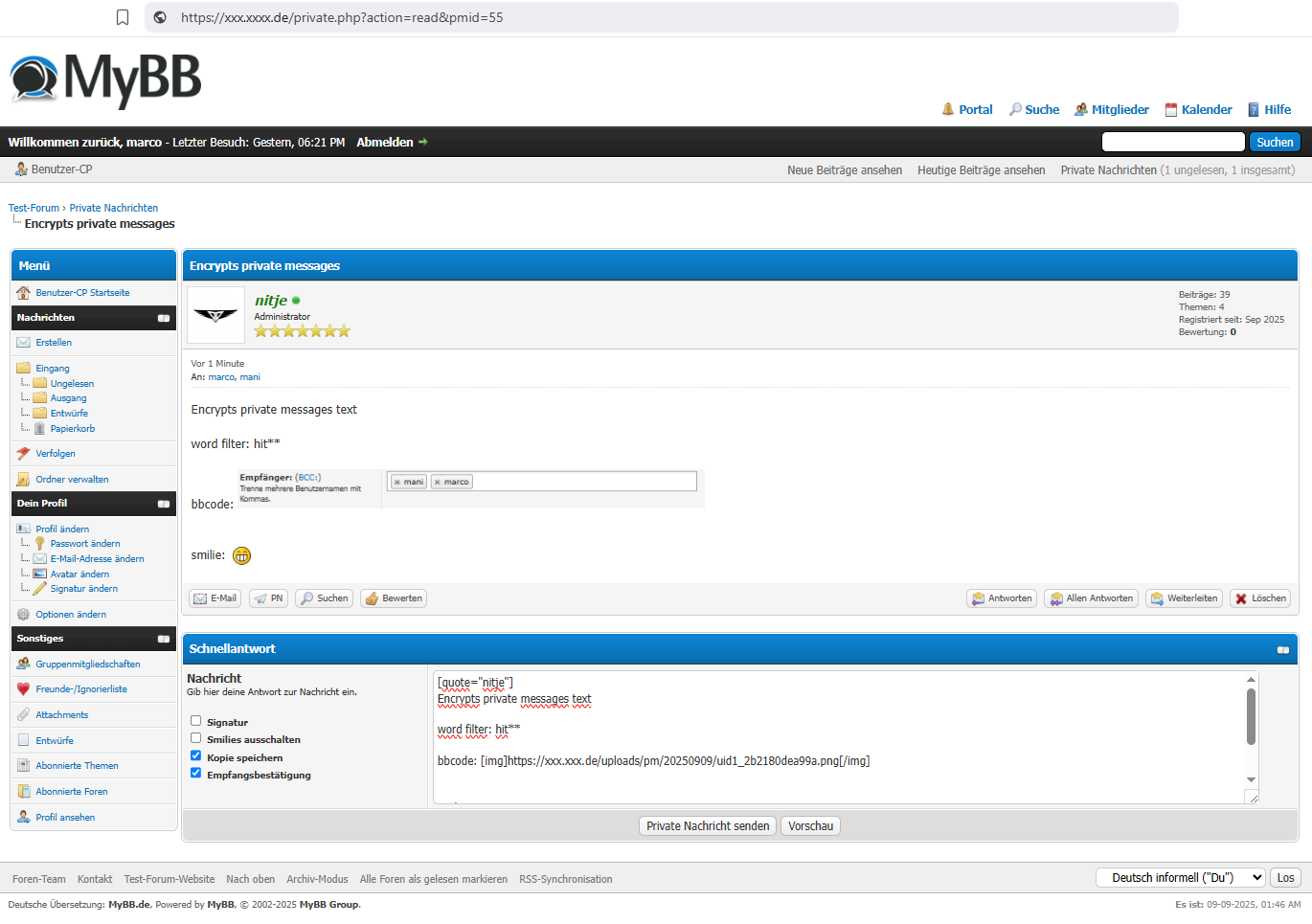Click the Allen Antworten button
The width and height of the screenshot is (1312, 924).
[1091, 598]
